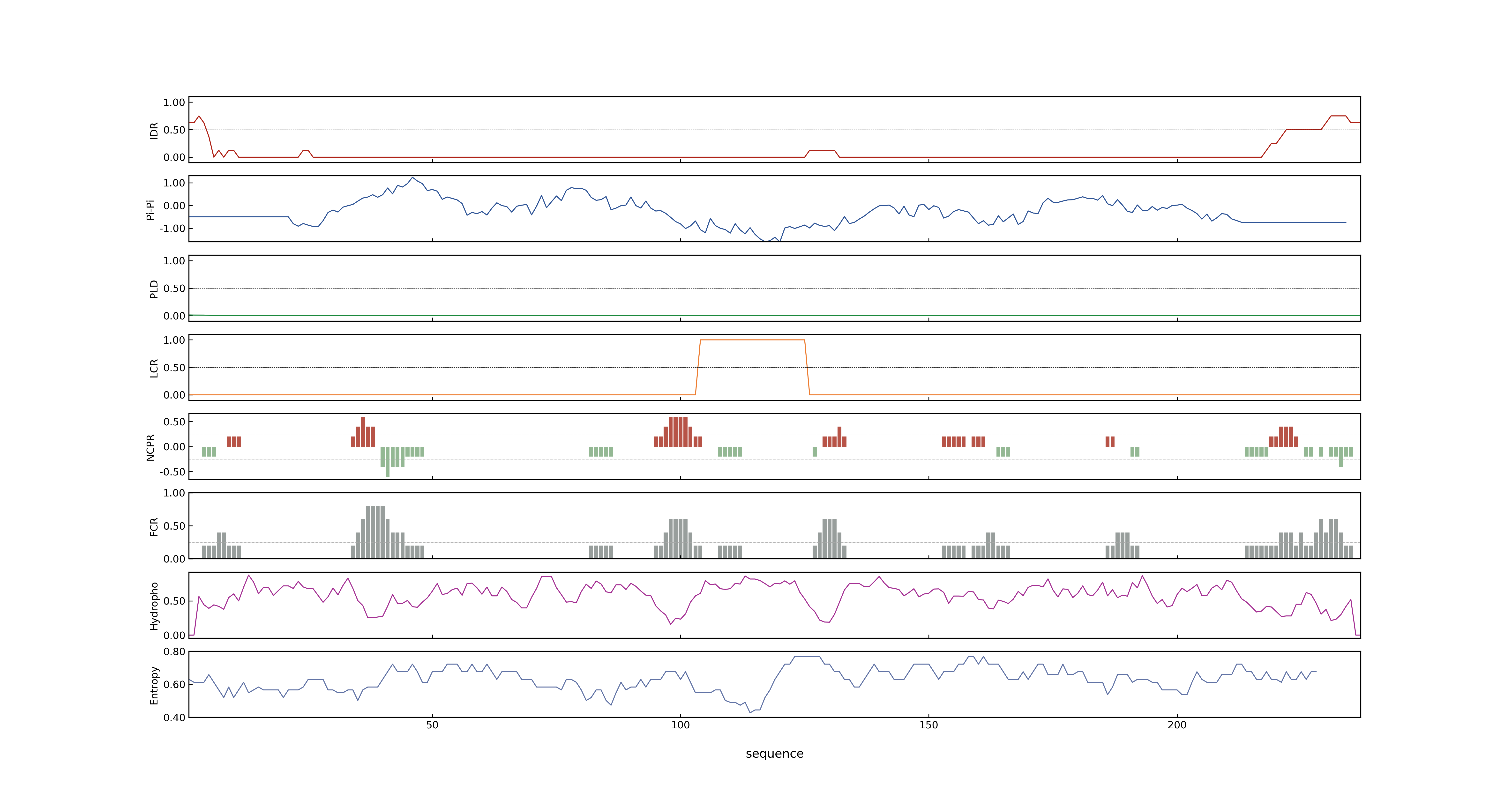Viewport: 1512px width, 806px height.
Task: Click the LCR axis label
Action: (154, 368)
